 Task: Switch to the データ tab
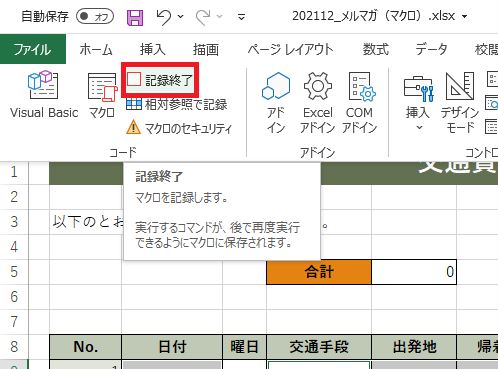[431, 49]
